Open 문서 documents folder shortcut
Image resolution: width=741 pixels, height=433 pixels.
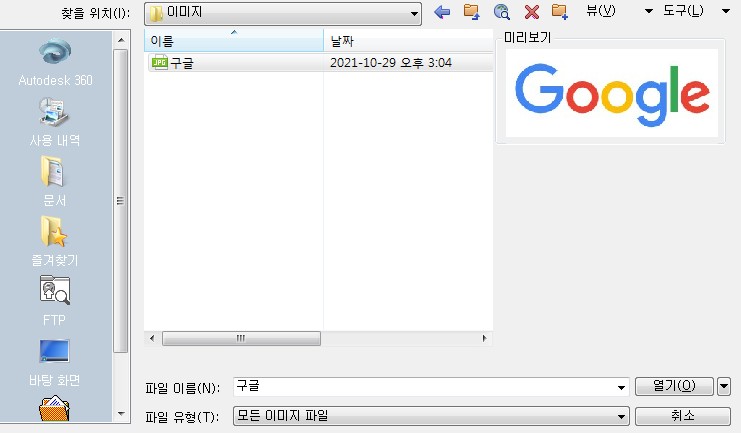point(54,182)
